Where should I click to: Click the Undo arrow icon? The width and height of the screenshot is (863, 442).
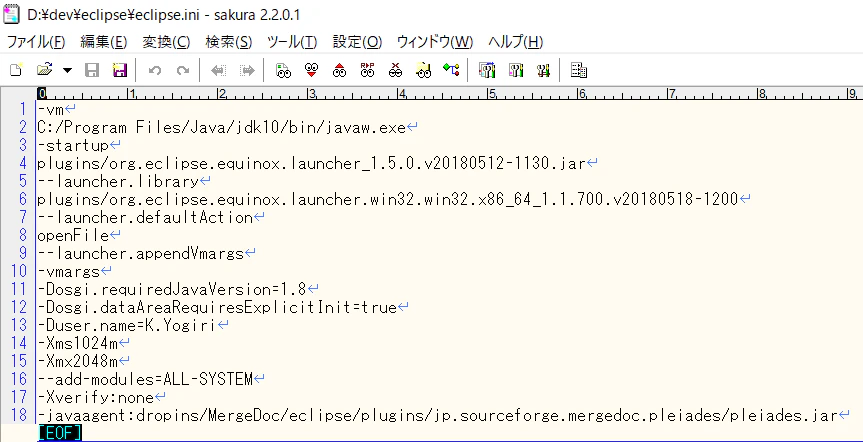[x=155, y=70]
